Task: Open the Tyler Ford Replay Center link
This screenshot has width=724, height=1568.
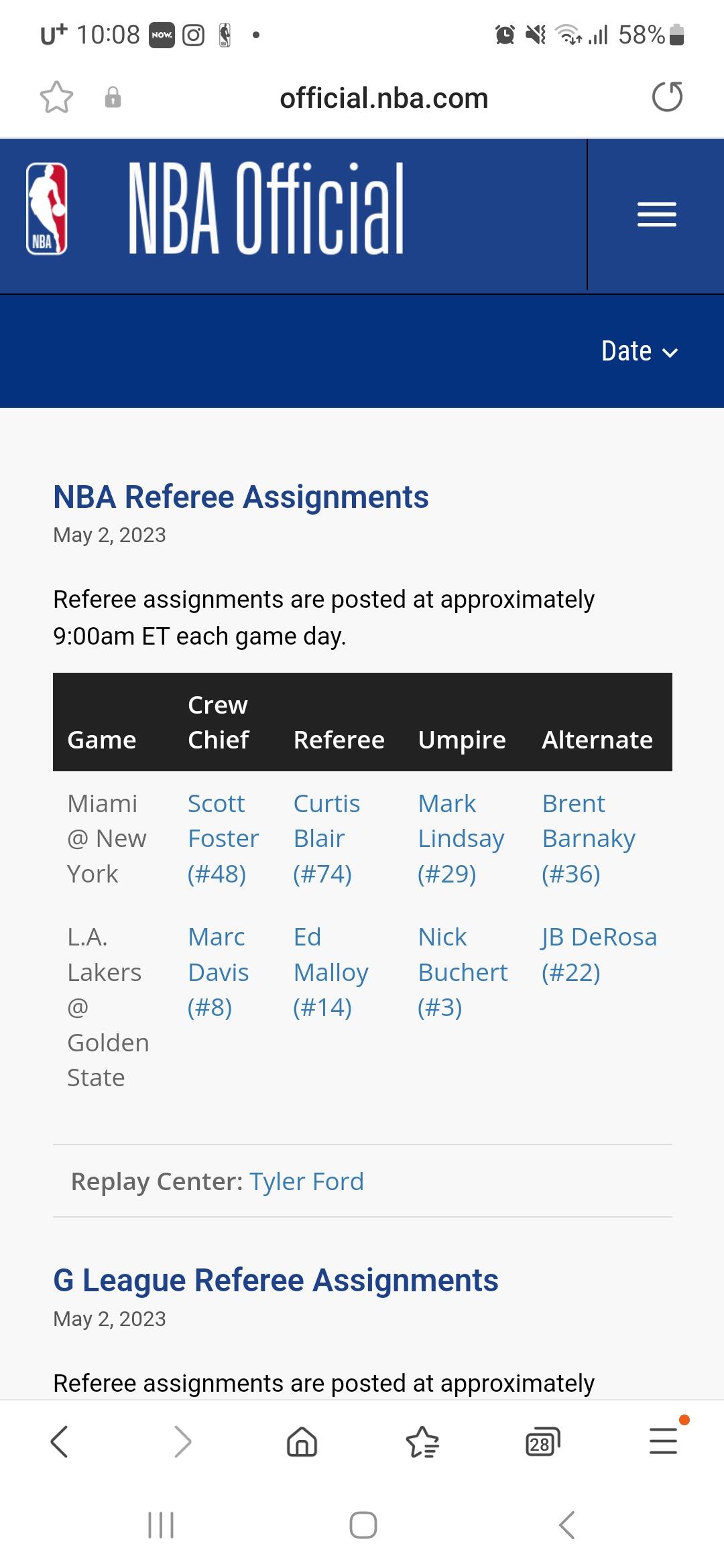Action: coord(306,1181)
